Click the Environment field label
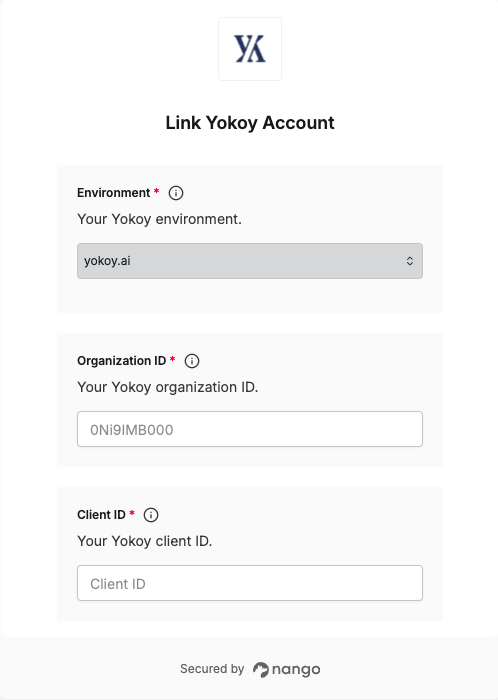The width and height of the screenshot is (498, 700). (x=113, y=193)
